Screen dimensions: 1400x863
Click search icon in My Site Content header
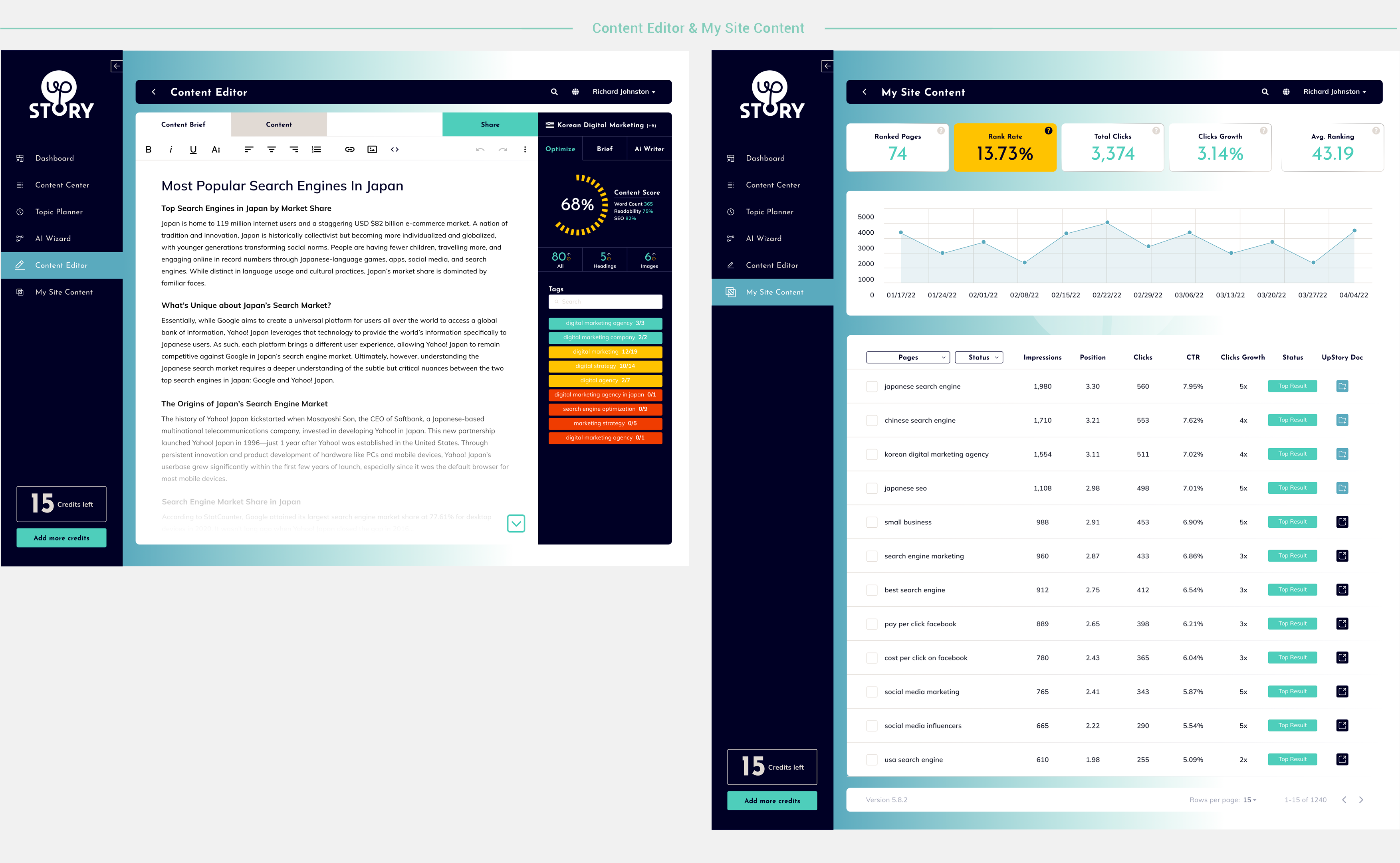[x=1265, y=92]
